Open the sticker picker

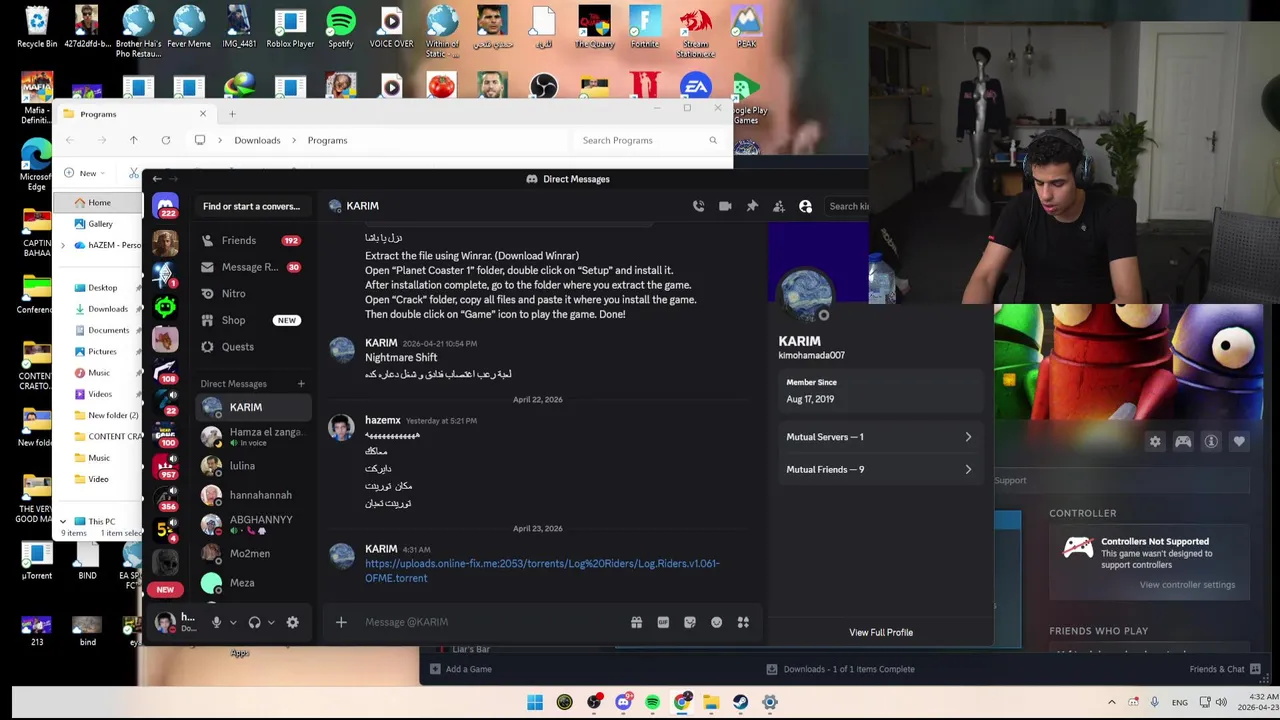pyautogui.click(x=690, y=622)
